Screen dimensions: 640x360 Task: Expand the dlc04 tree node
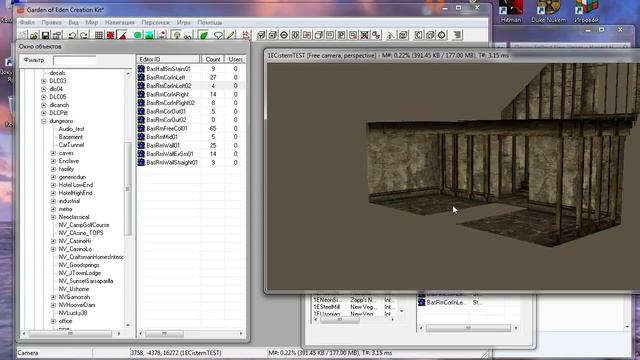point(44,89)
